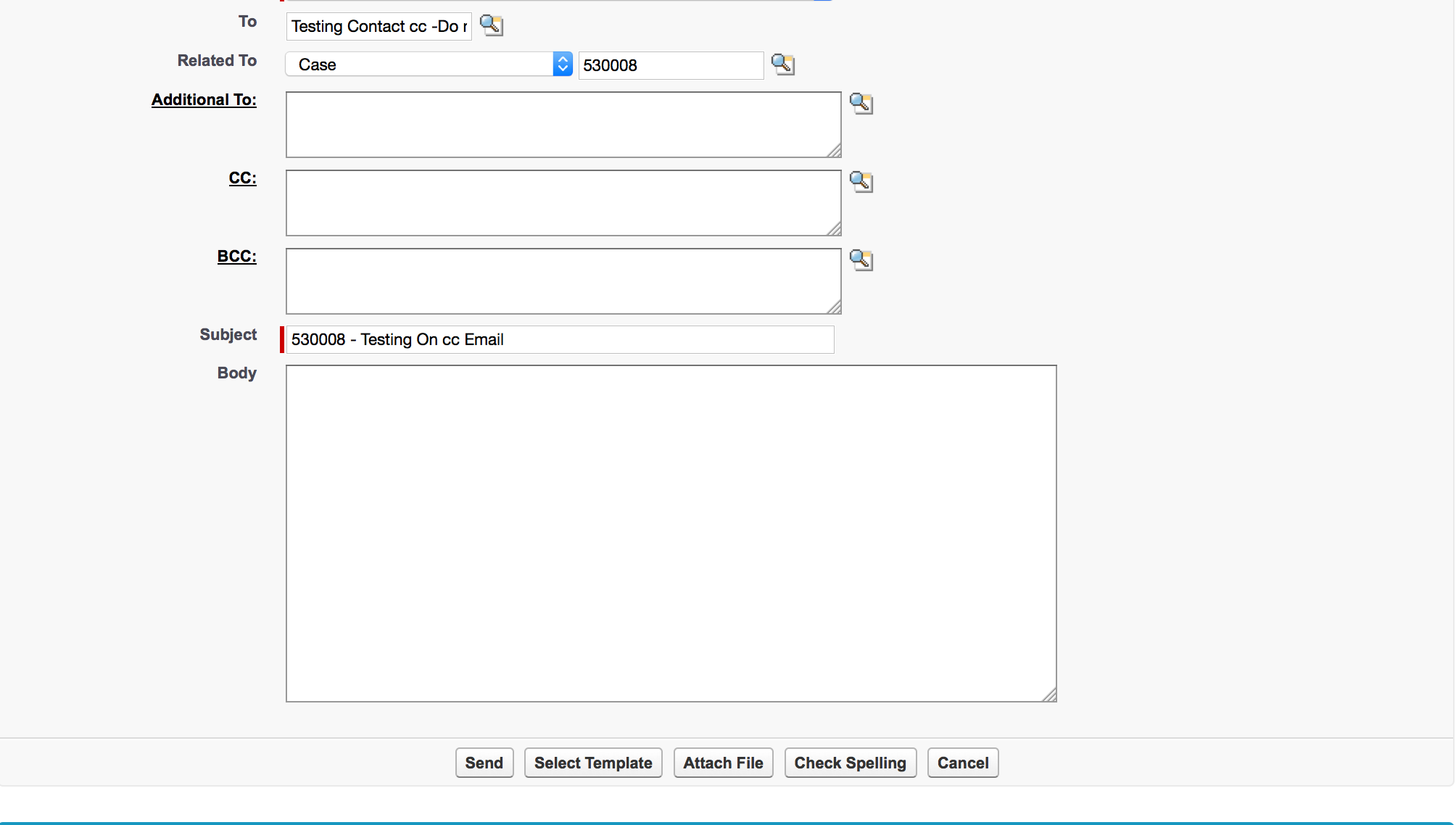Screen dimensions: 1456x825
Task: Click the lookup icon next to BCC field
Action: 860,259
